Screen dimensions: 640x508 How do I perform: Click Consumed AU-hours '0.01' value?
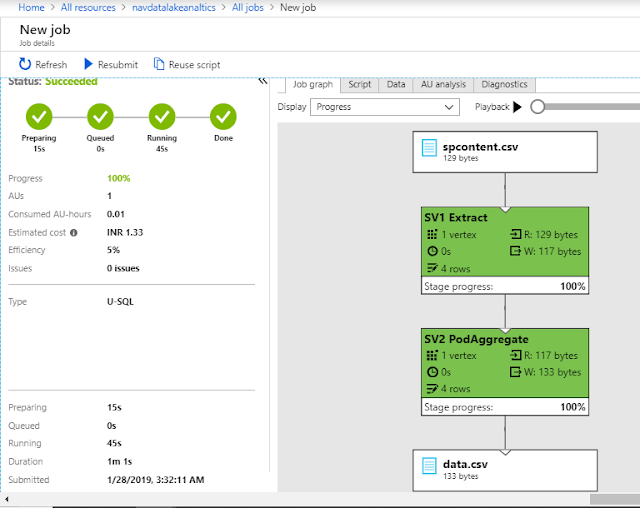116,214
